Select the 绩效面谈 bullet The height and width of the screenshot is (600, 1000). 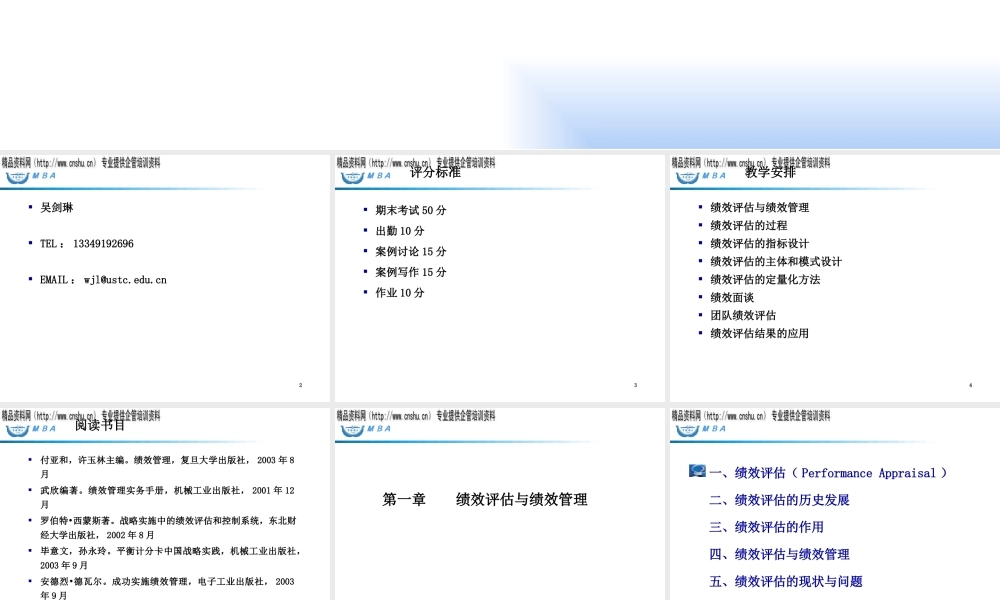[732, 297]
